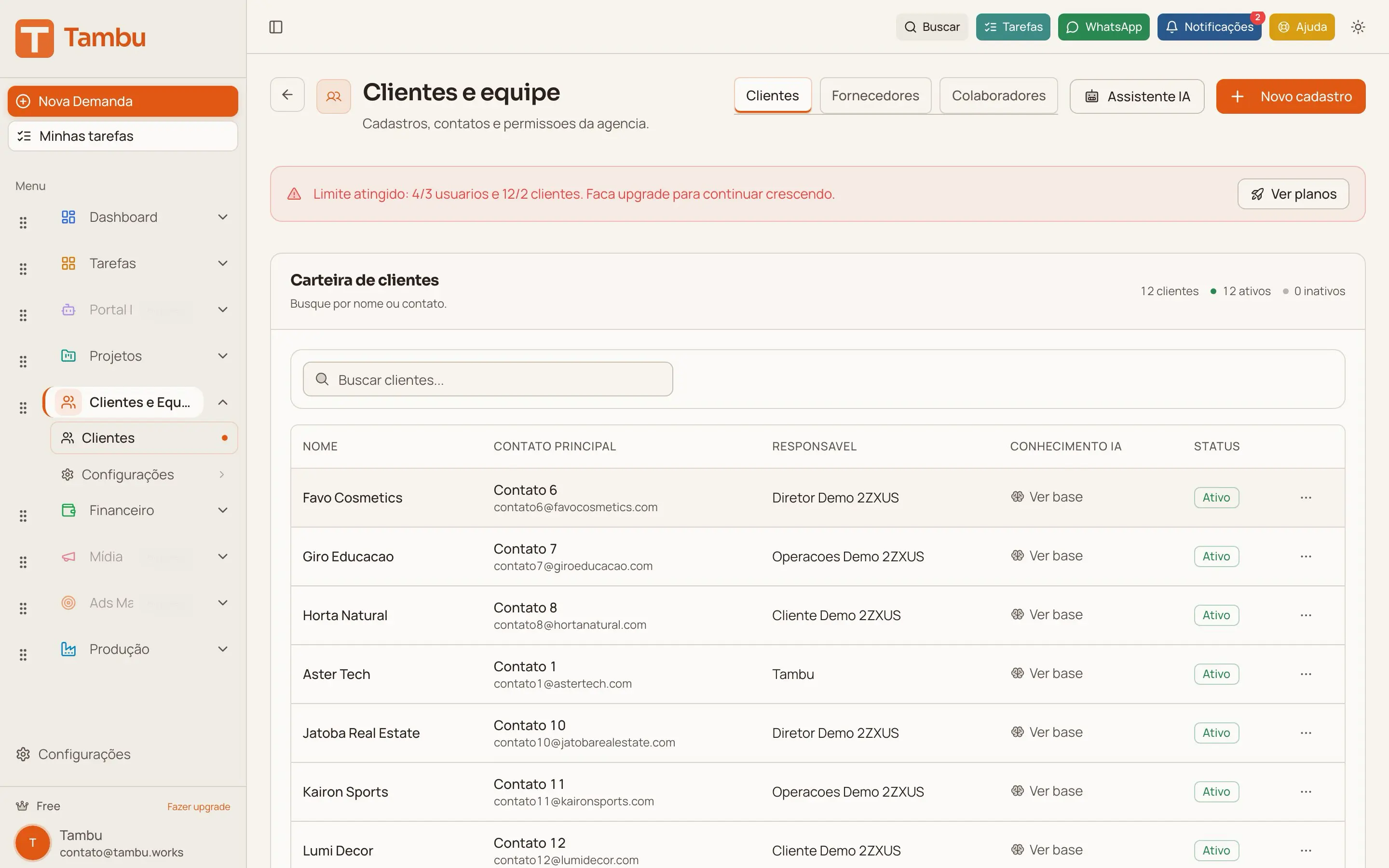The image size is (1389, 868).
Task: Open the WhatsApp integration
Action: tap(1103, 27)
